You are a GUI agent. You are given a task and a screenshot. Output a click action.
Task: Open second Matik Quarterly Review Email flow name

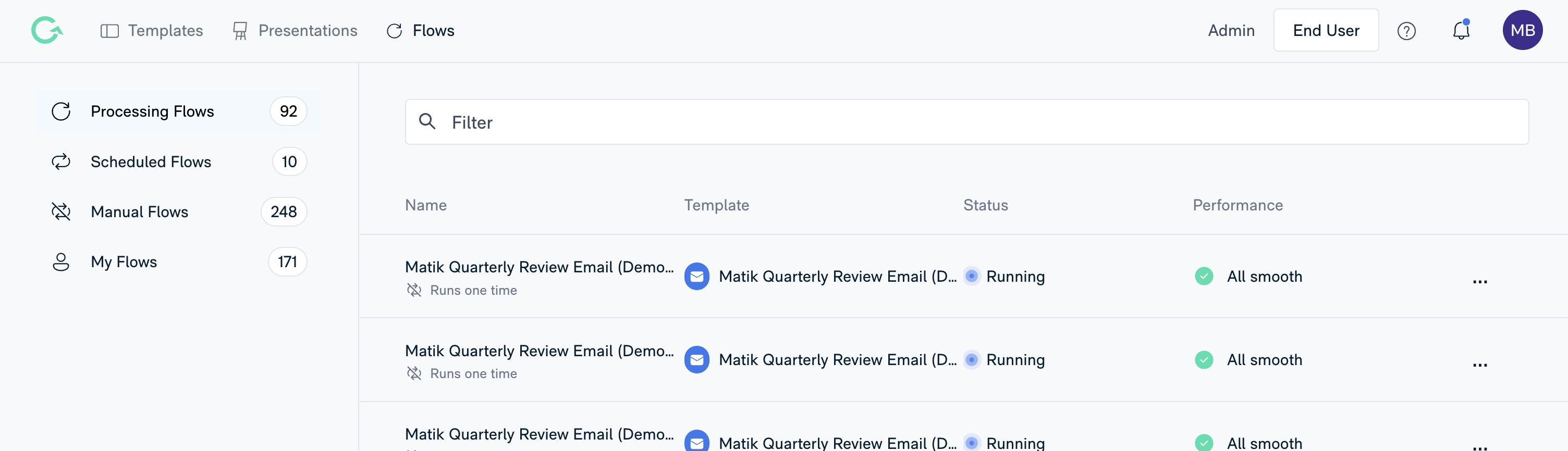(x=540, y=352)
